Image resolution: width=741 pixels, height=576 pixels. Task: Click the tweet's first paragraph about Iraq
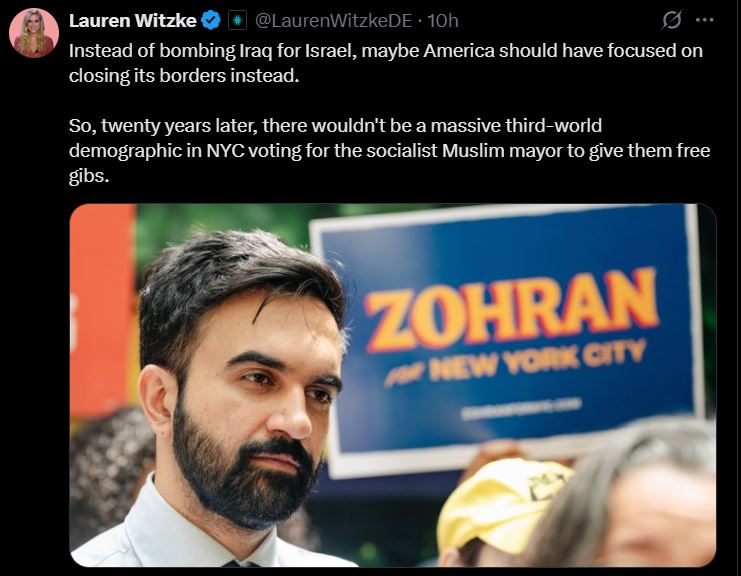point(386,63)
